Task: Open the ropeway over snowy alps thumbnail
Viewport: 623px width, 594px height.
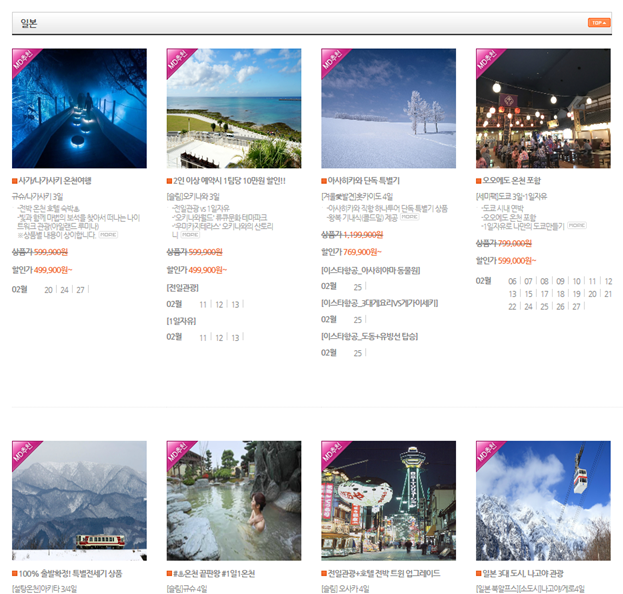Action: [543, 501]
